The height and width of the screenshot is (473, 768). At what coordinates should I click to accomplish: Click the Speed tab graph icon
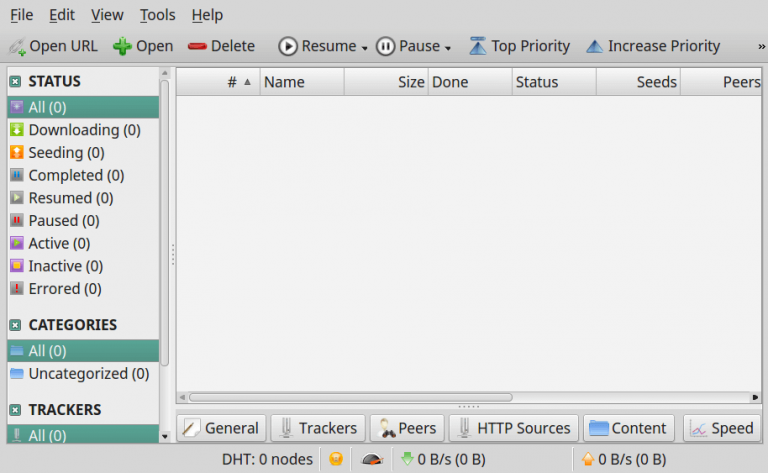click(698, 428)
